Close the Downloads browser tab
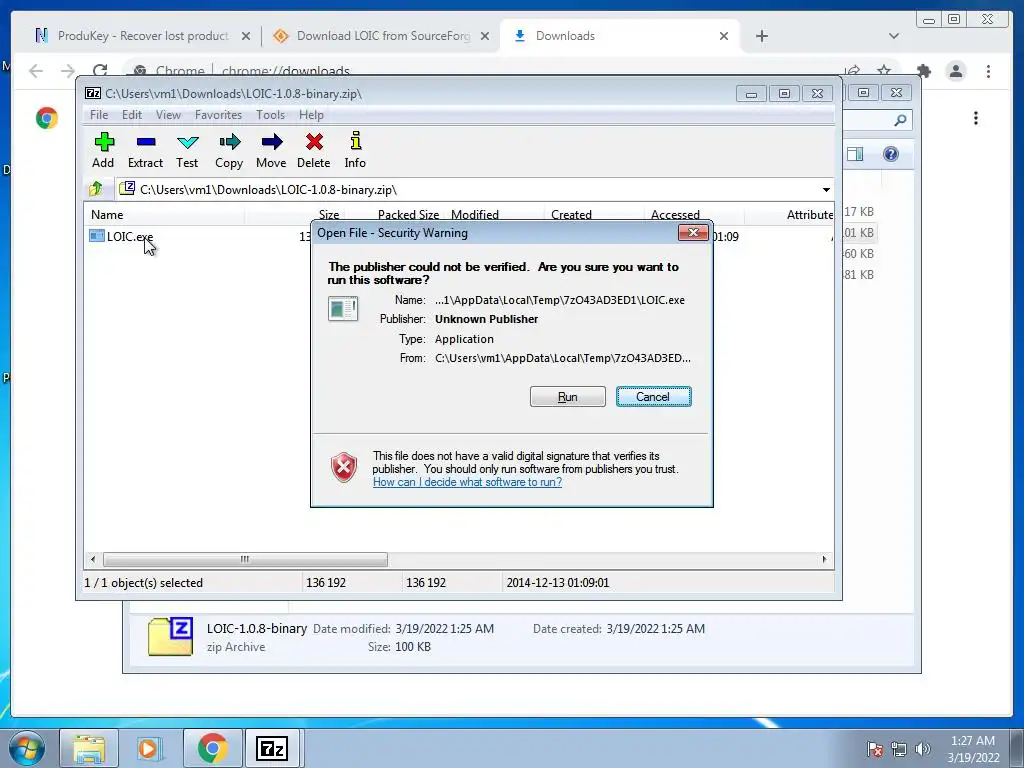This screenshot has height=768, width=1024. 724,36
